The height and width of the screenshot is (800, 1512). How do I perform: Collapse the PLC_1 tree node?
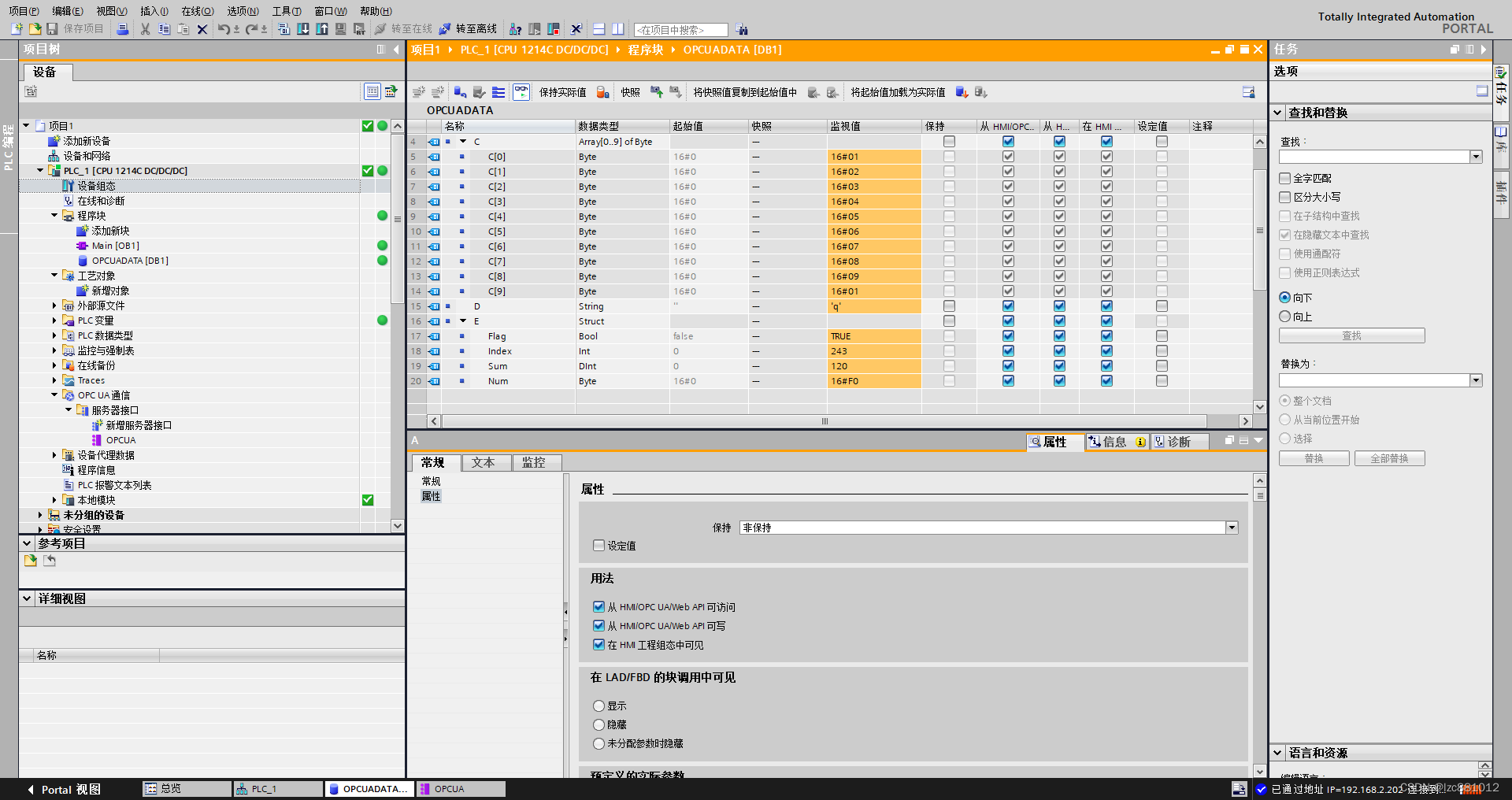coord(40,171)
